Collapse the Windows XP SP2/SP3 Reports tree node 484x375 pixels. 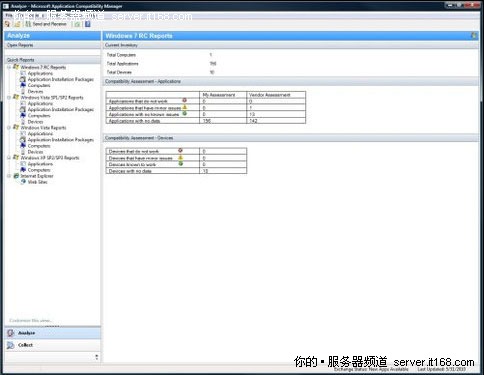pyautogui.click(x=9, y=158)
